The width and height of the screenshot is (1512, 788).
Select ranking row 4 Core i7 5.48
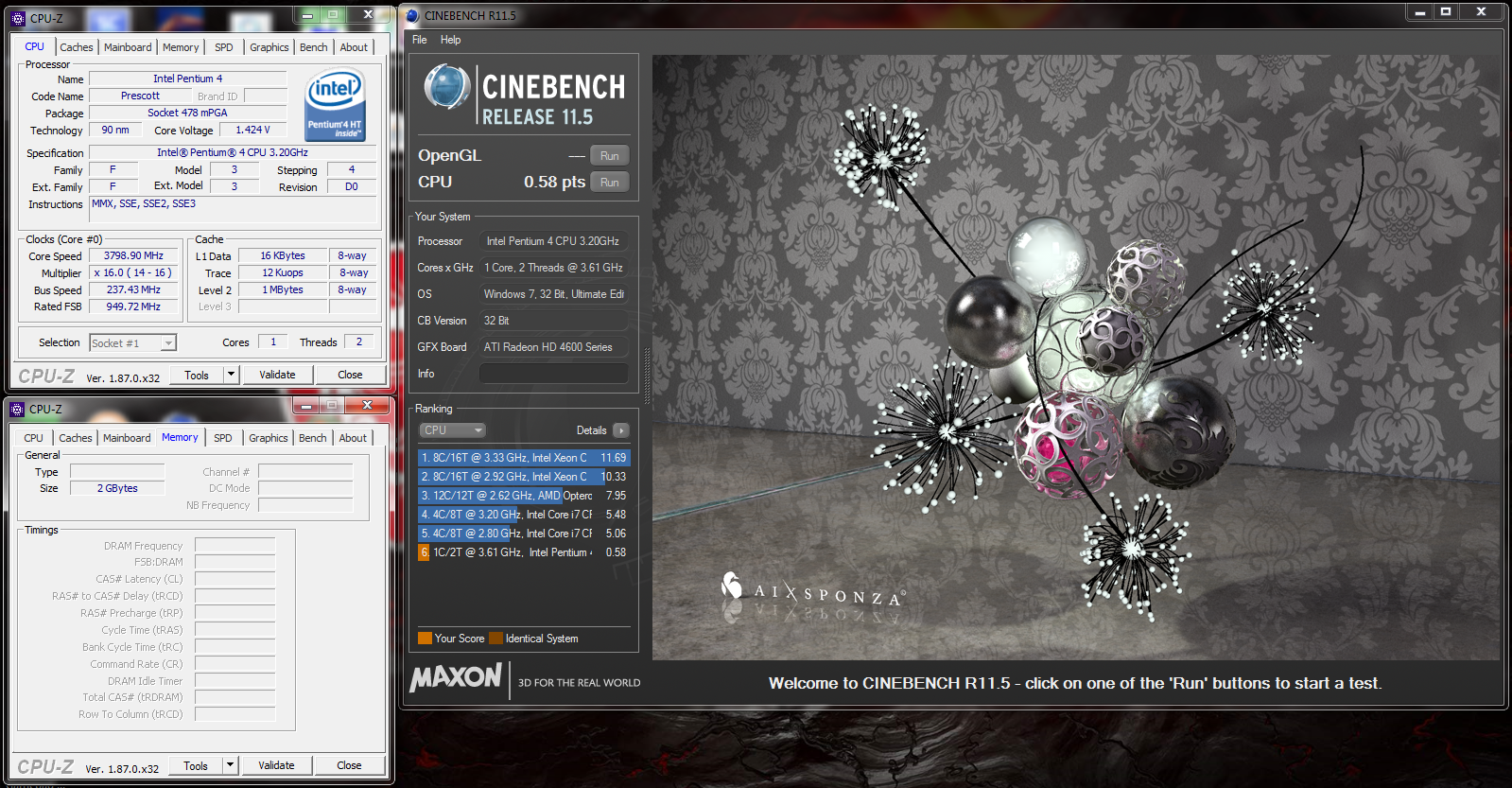523,515
